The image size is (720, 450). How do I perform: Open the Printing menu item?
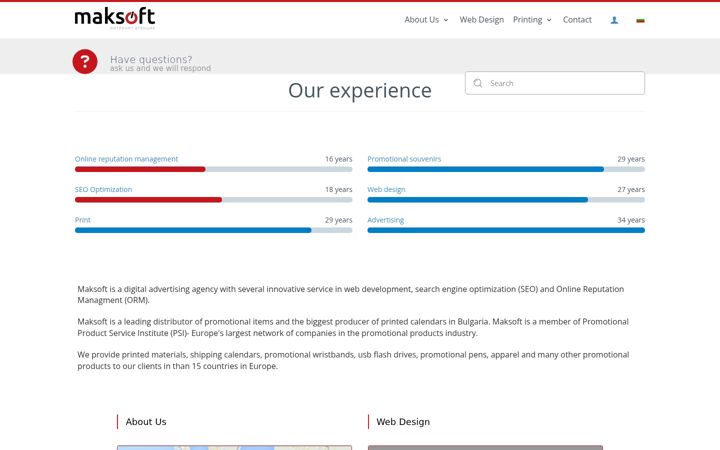(528, 20)
